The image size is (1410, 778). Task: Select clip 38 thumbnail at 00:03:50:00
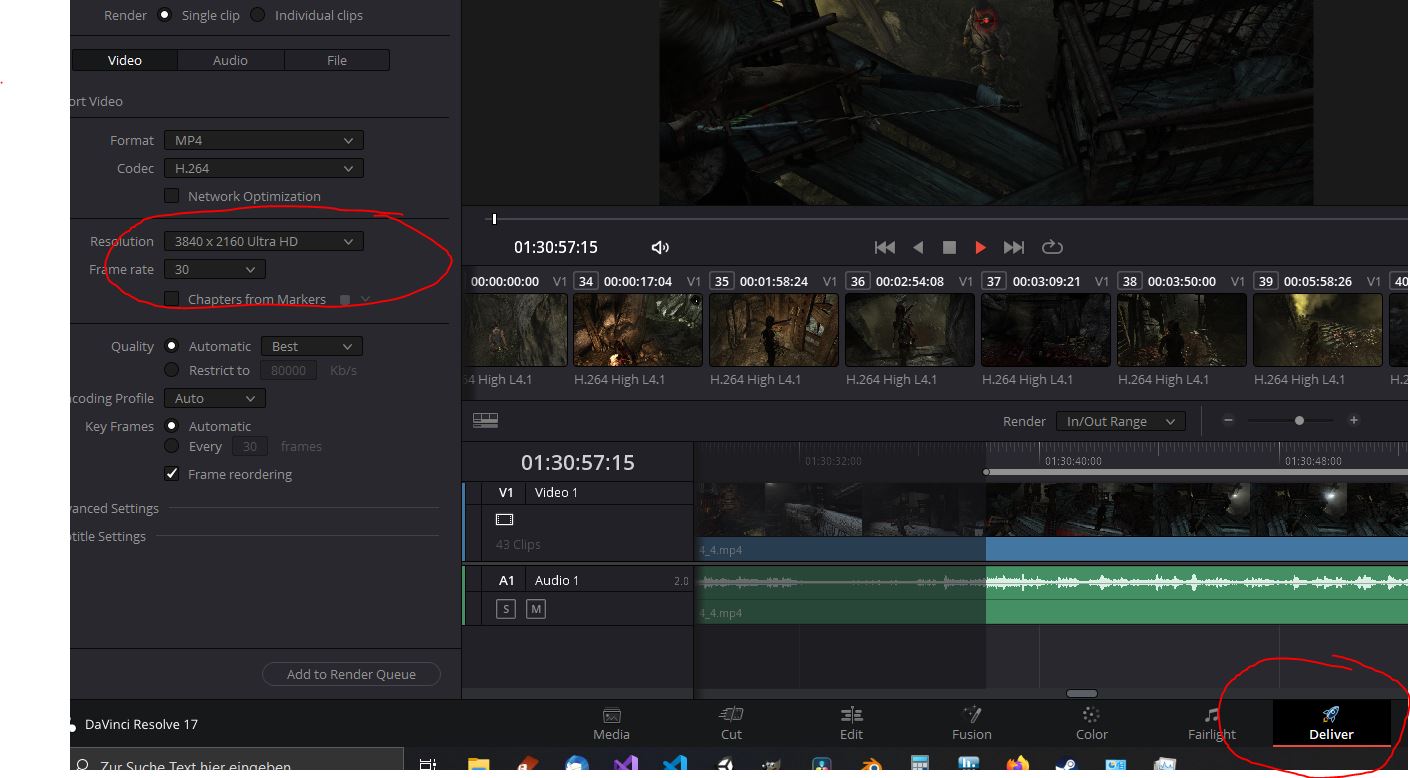point(1181,329)
